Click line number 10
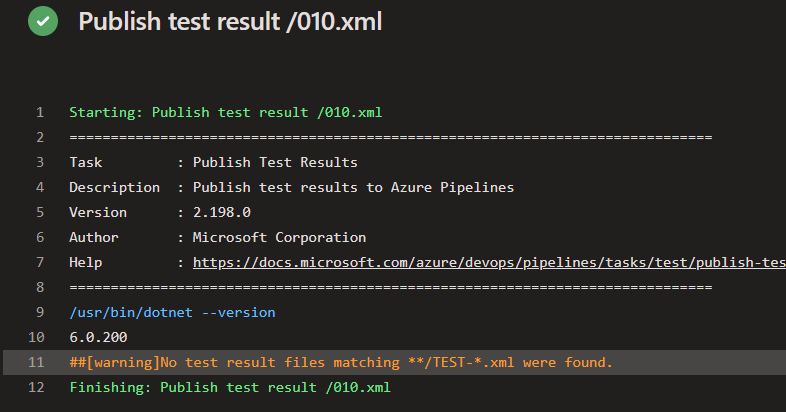This screenshot has height=412, width=786. (x=36, y=337)
